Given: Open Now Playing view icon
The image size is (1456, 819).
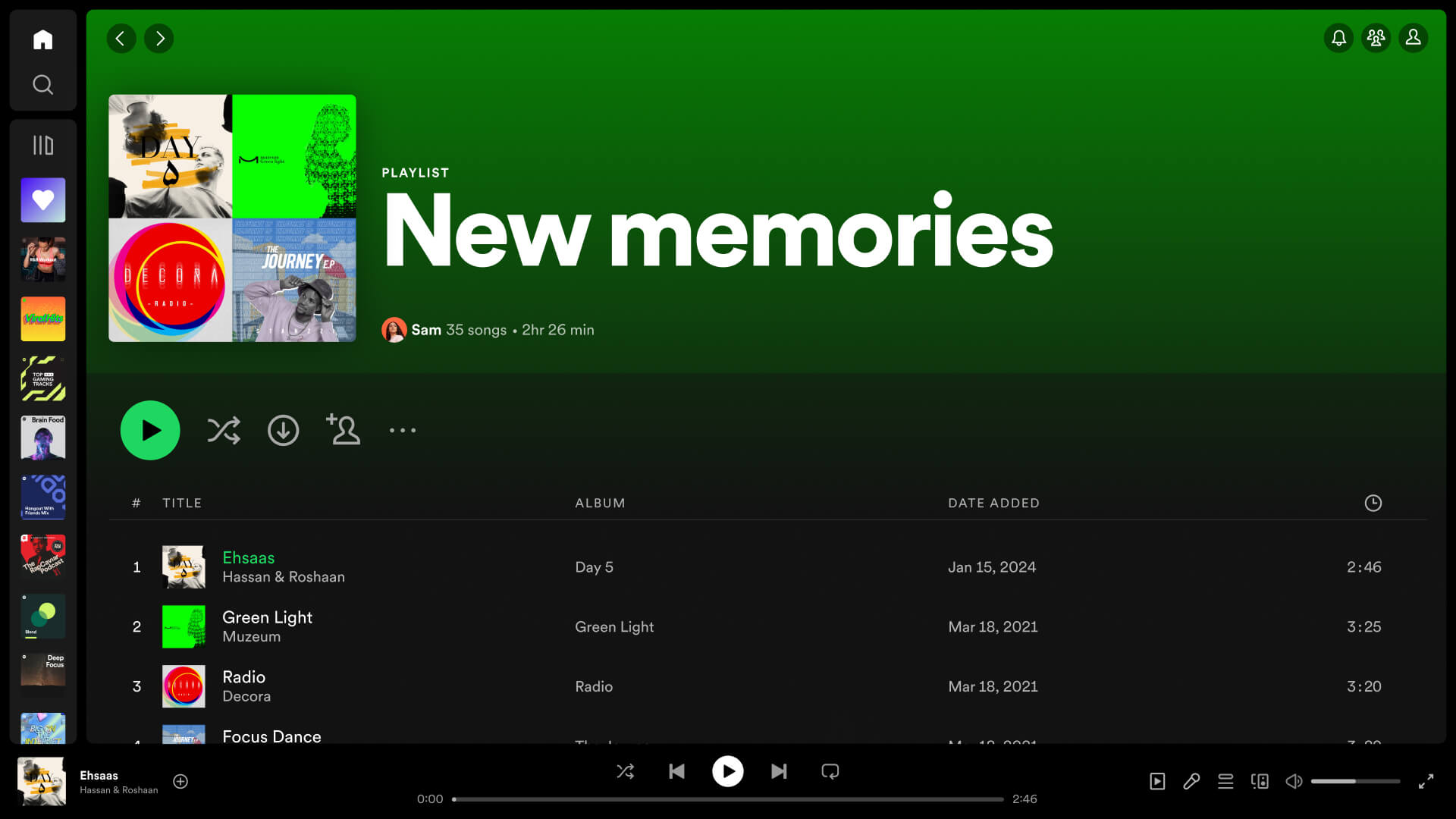Looking at the screenshot, I should (x=1157, y=782).
